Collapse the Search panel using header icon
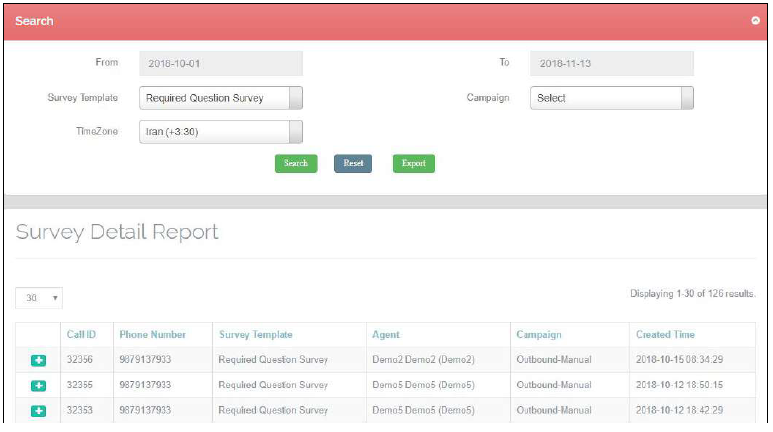This screenshot has height=432, width=773. click(x=755, y=21)
